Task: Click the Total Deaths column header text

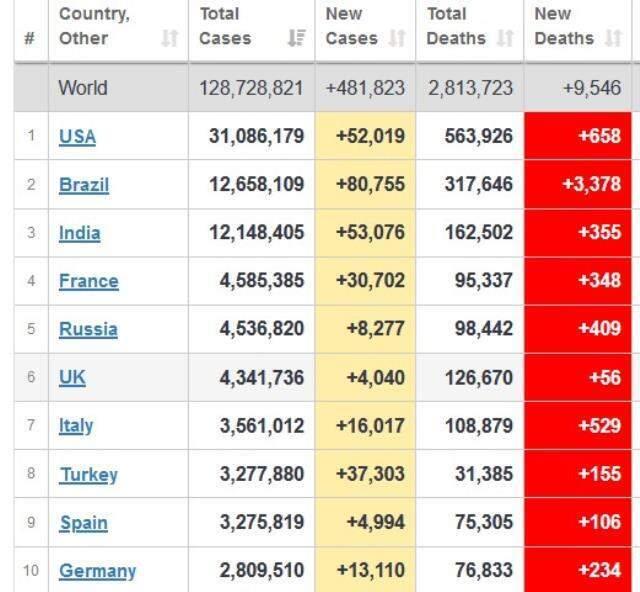Action: pos(456,26)
